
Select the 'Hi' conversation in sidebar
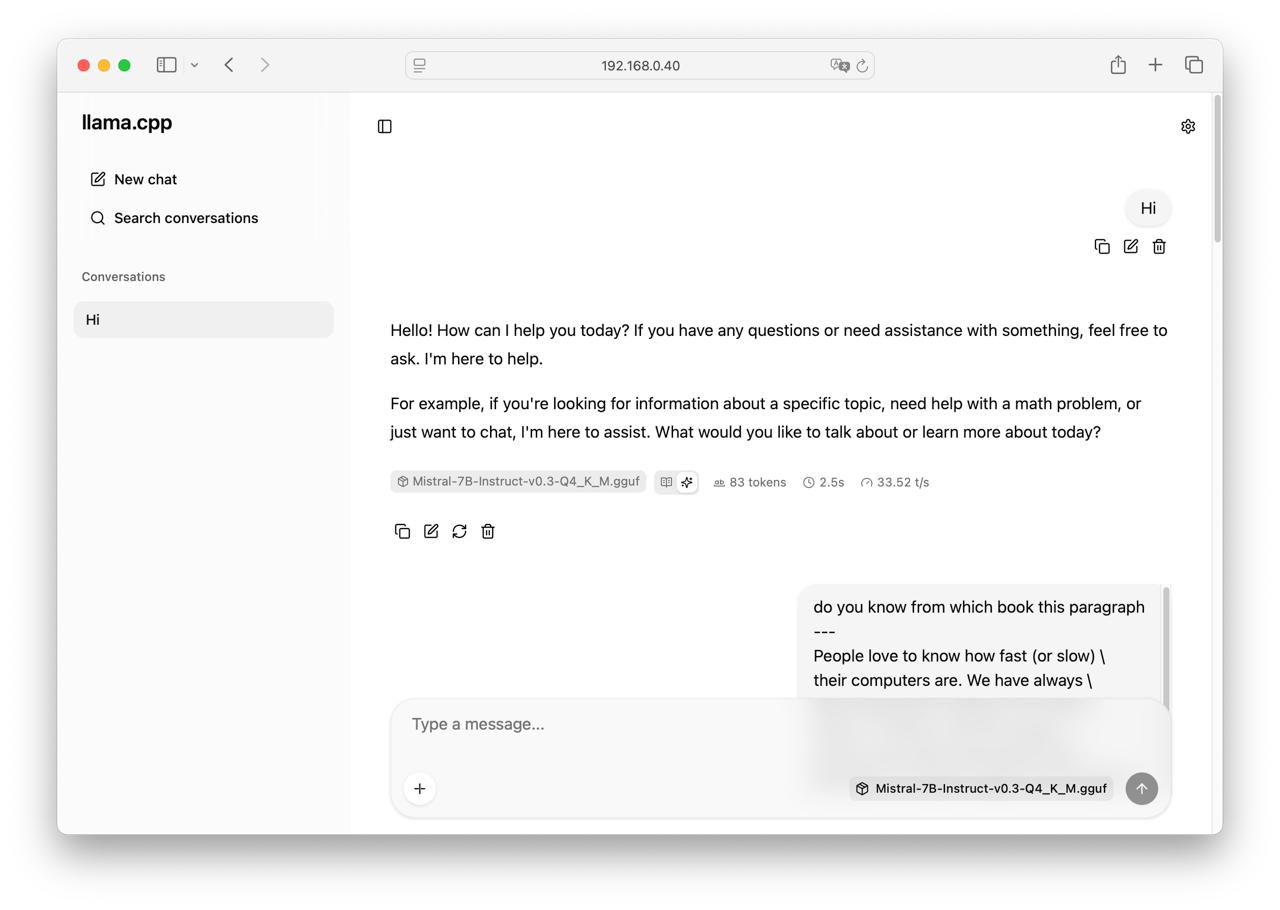(x=203, y=320)
